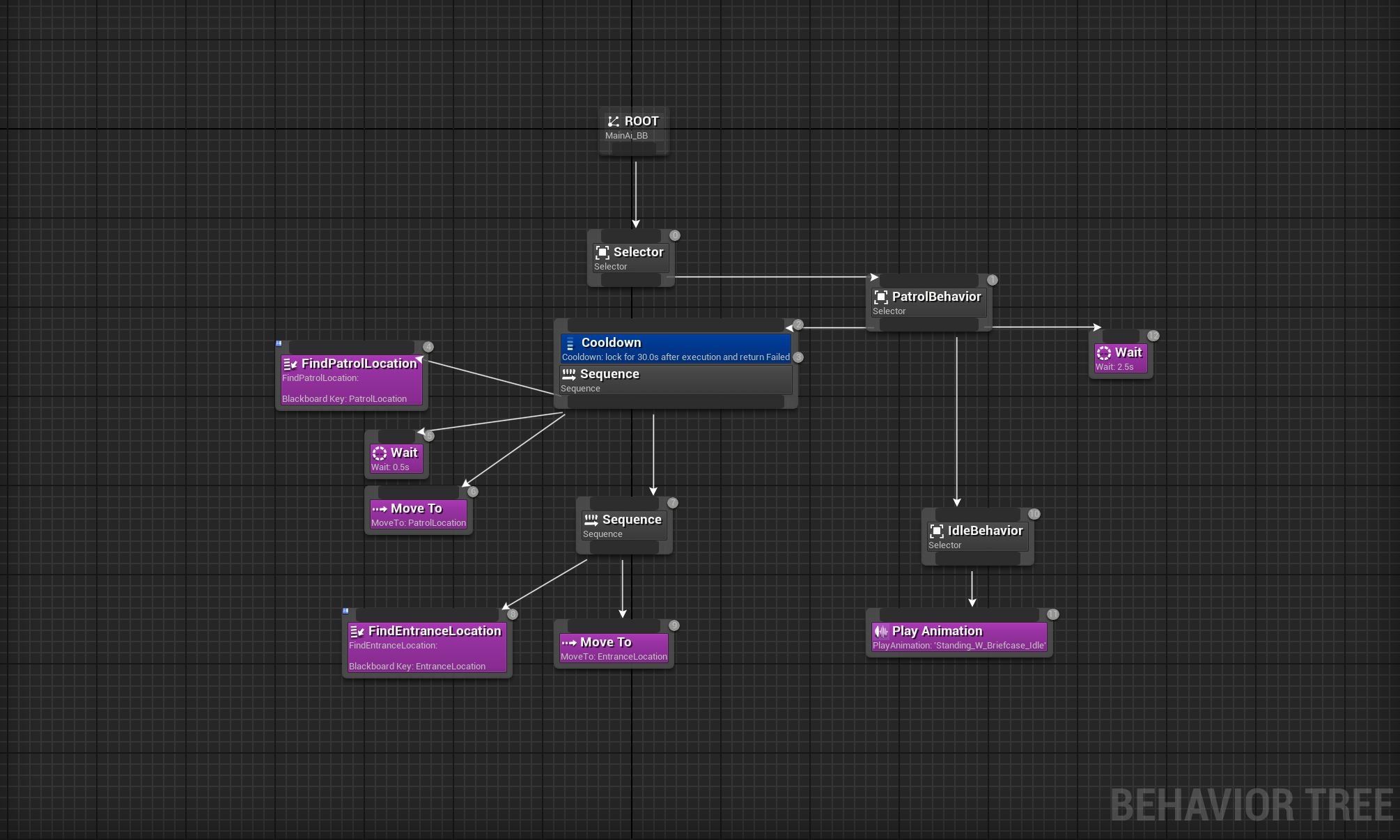Click the MainAi_BB blackboard label
This screenshot has height=840, width=1400.
coord(626,136)
